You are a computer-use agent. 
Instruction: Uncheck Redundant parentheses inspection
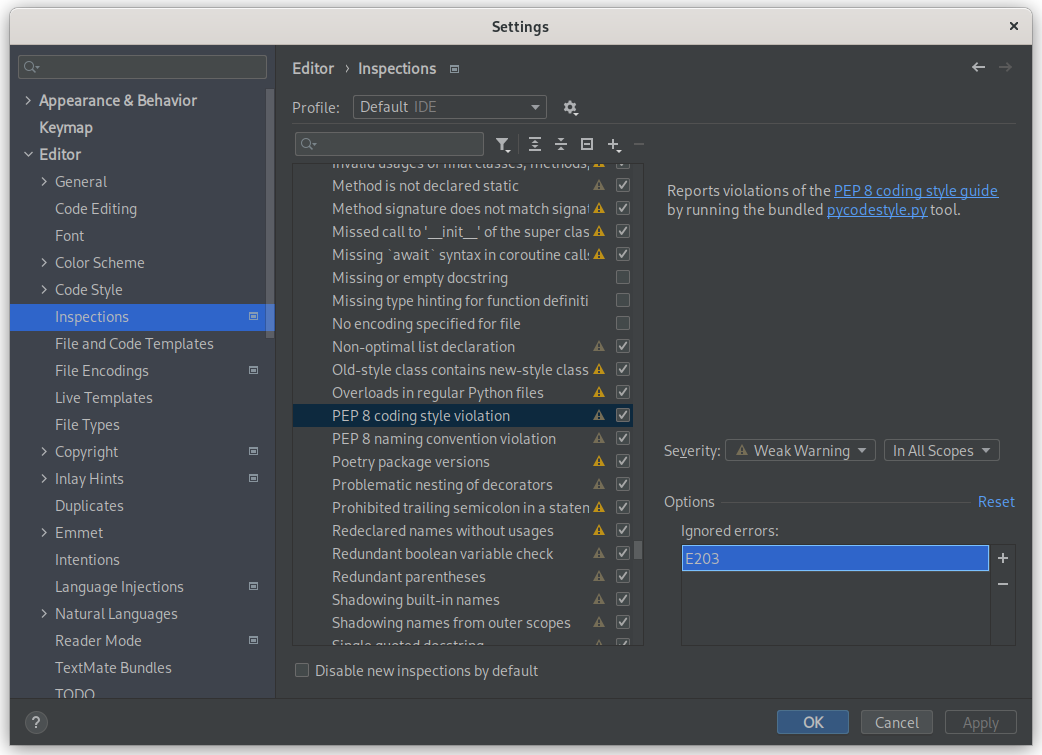(x=623, y=576)
